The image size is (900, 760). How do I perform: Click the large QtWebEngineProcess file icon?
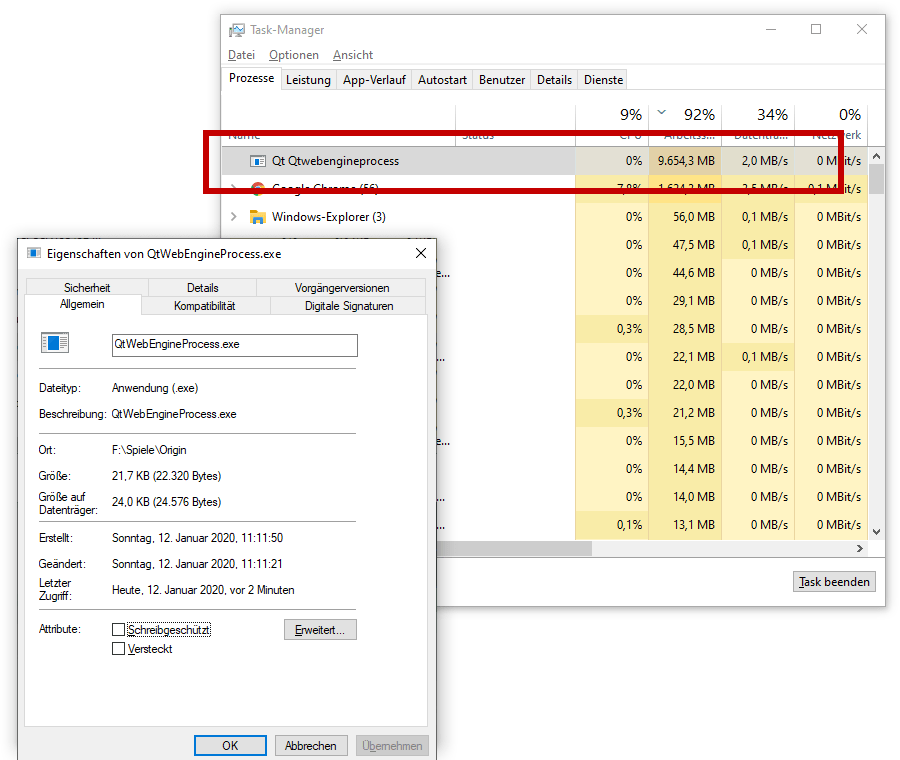tap(55, 344)
